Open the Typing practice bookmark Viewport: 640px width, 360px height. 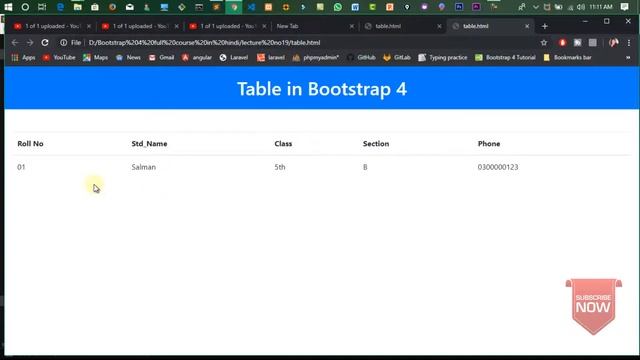(442, 58)
